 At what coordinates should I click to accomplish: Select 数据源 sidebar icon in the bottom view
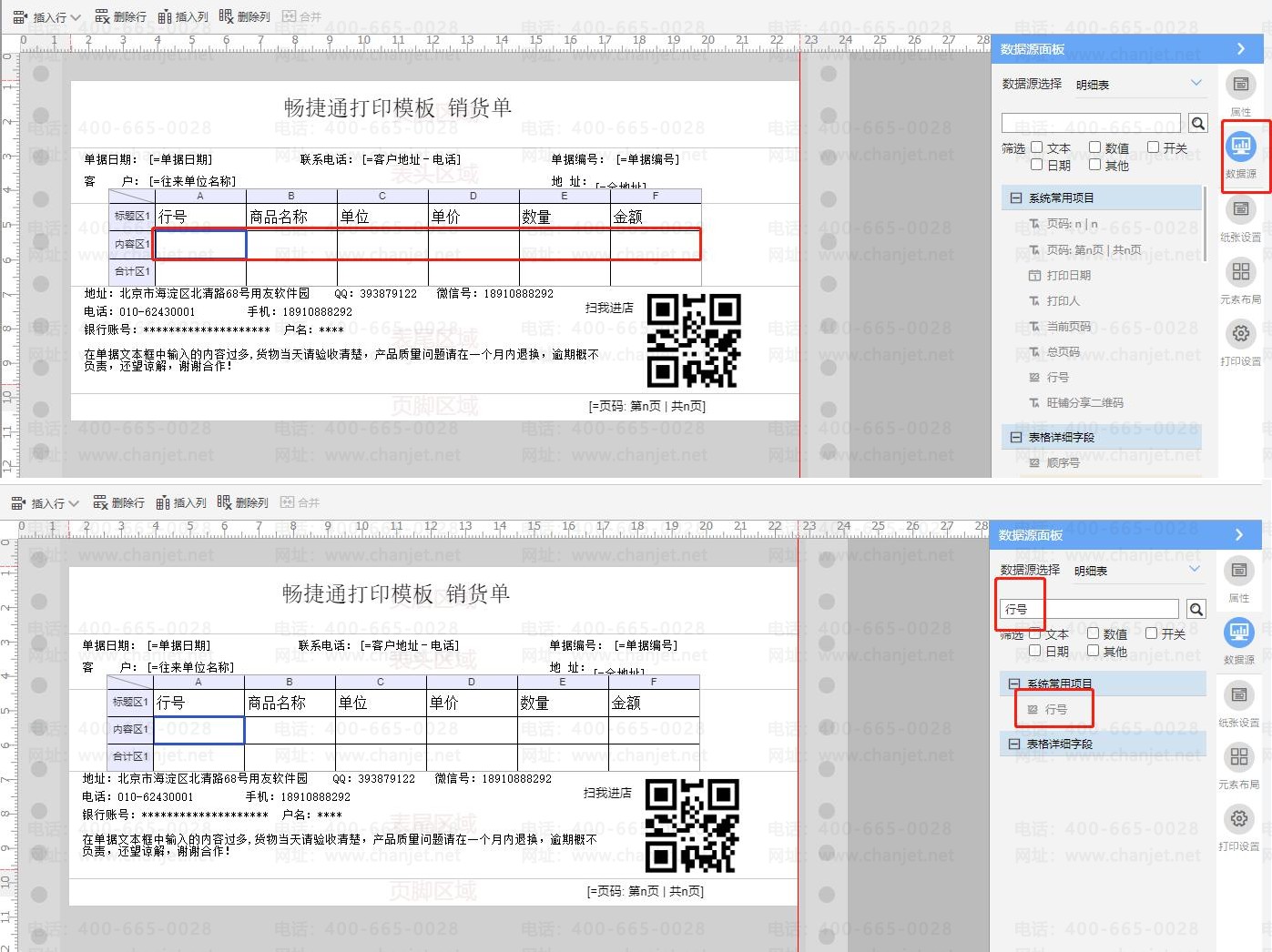click(x=1238, y=633)
